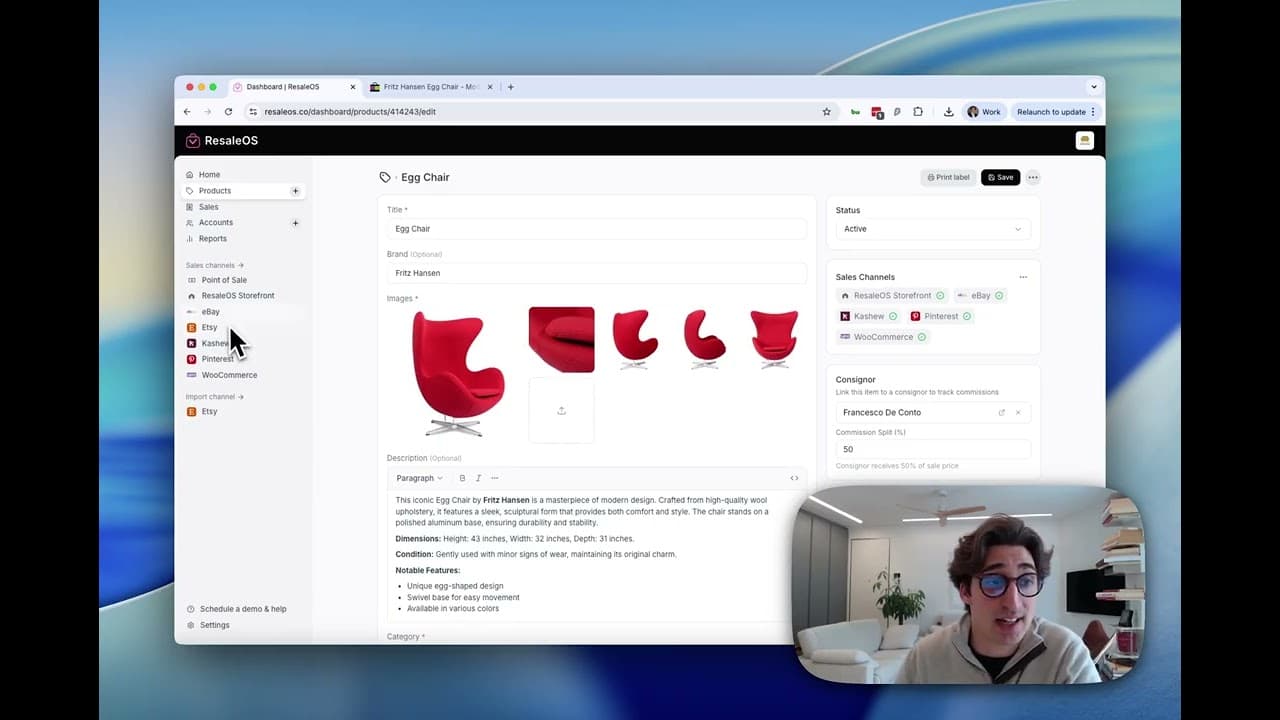Click the Bold formatting icon in description toolbar

point(462,478)
